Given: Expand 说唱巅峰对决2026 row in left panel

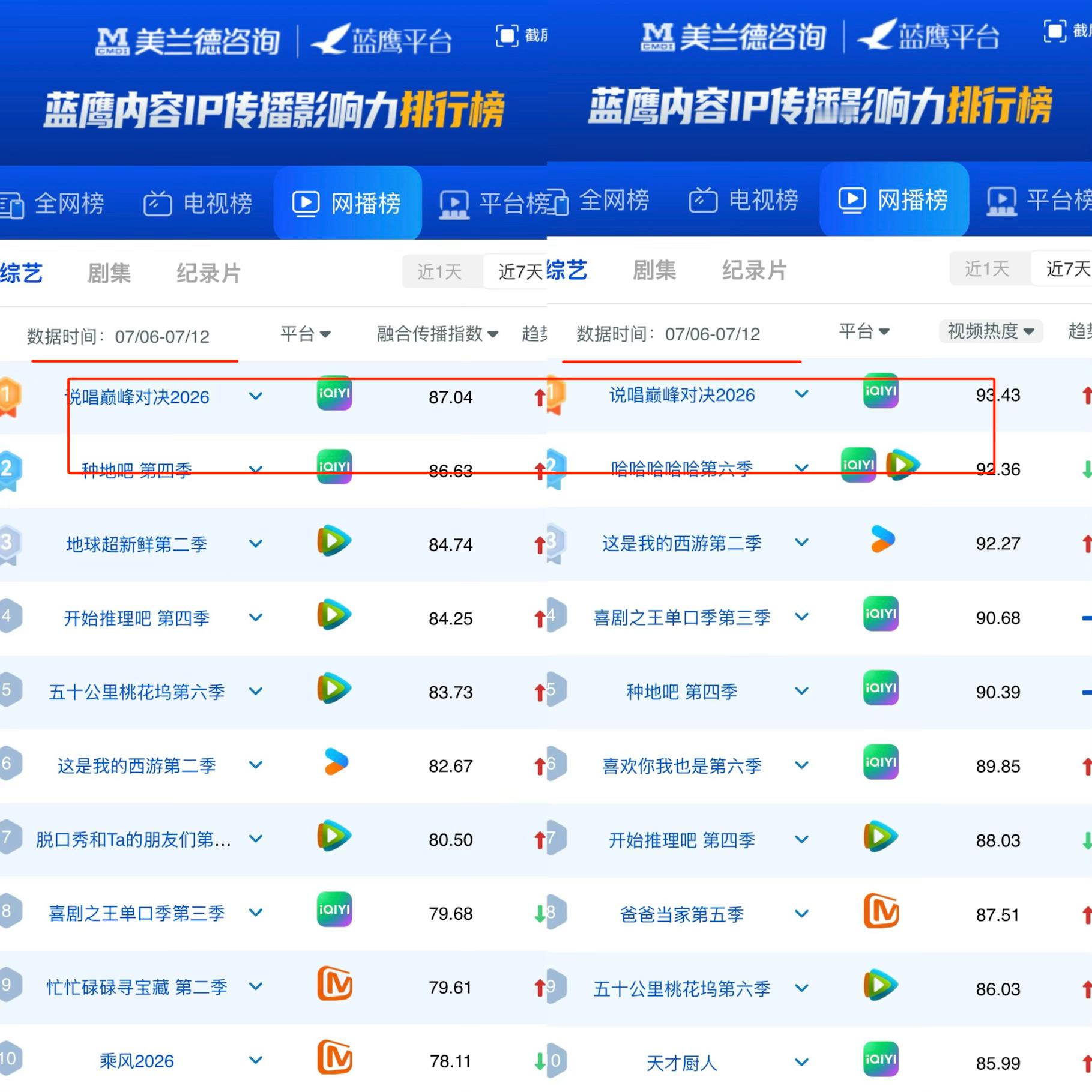Looking at the screenshot, I should 256,396.
